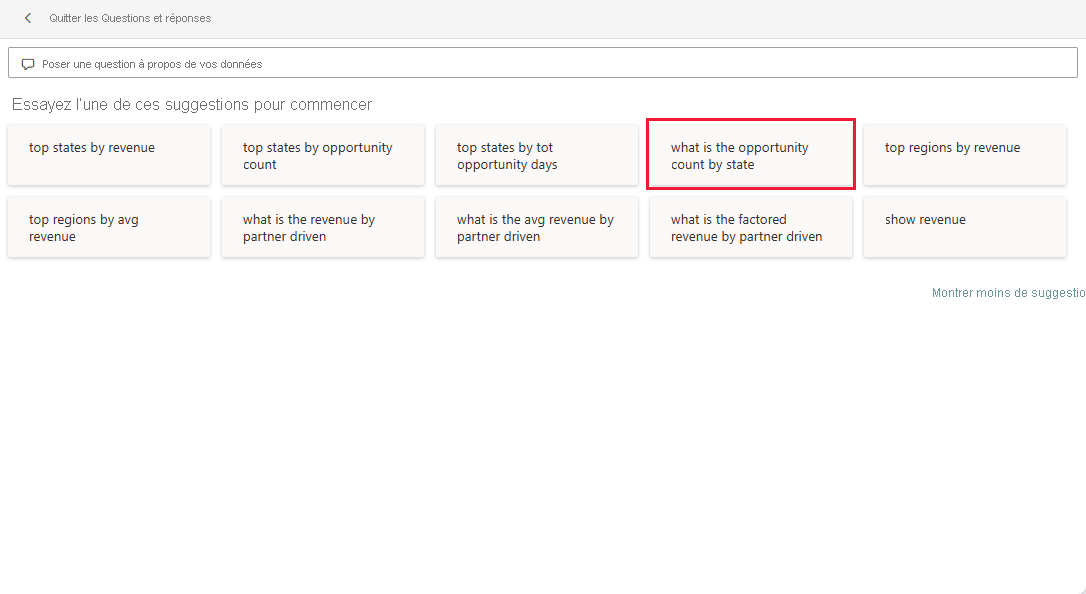The width and height of the screenshot is (1086, 594).
Task: Choose what is the factored revenue by partner driven
Action: [751, 227]
